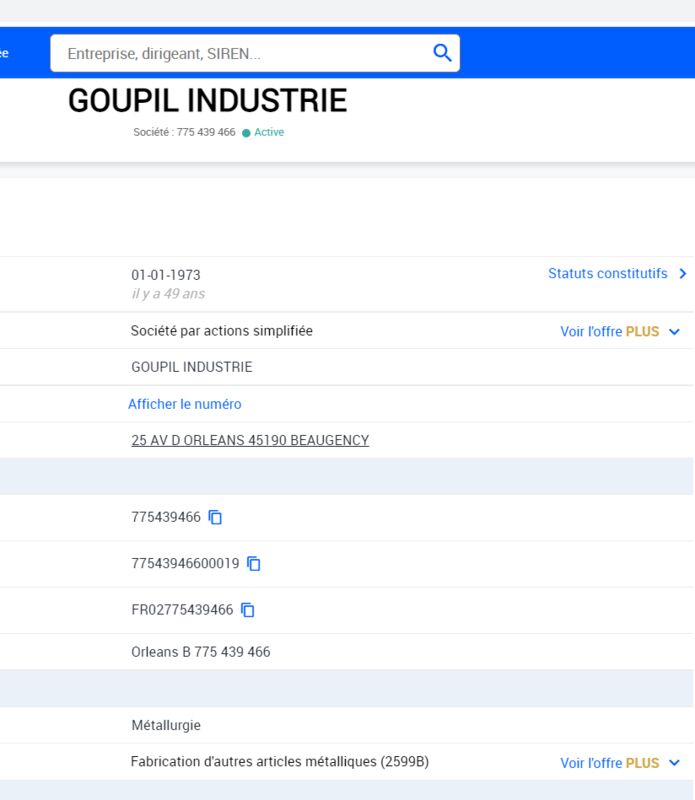This screenshot has height=800, width=695.
Task: Click Afficher le numéro link
Action: coord(185,404)
